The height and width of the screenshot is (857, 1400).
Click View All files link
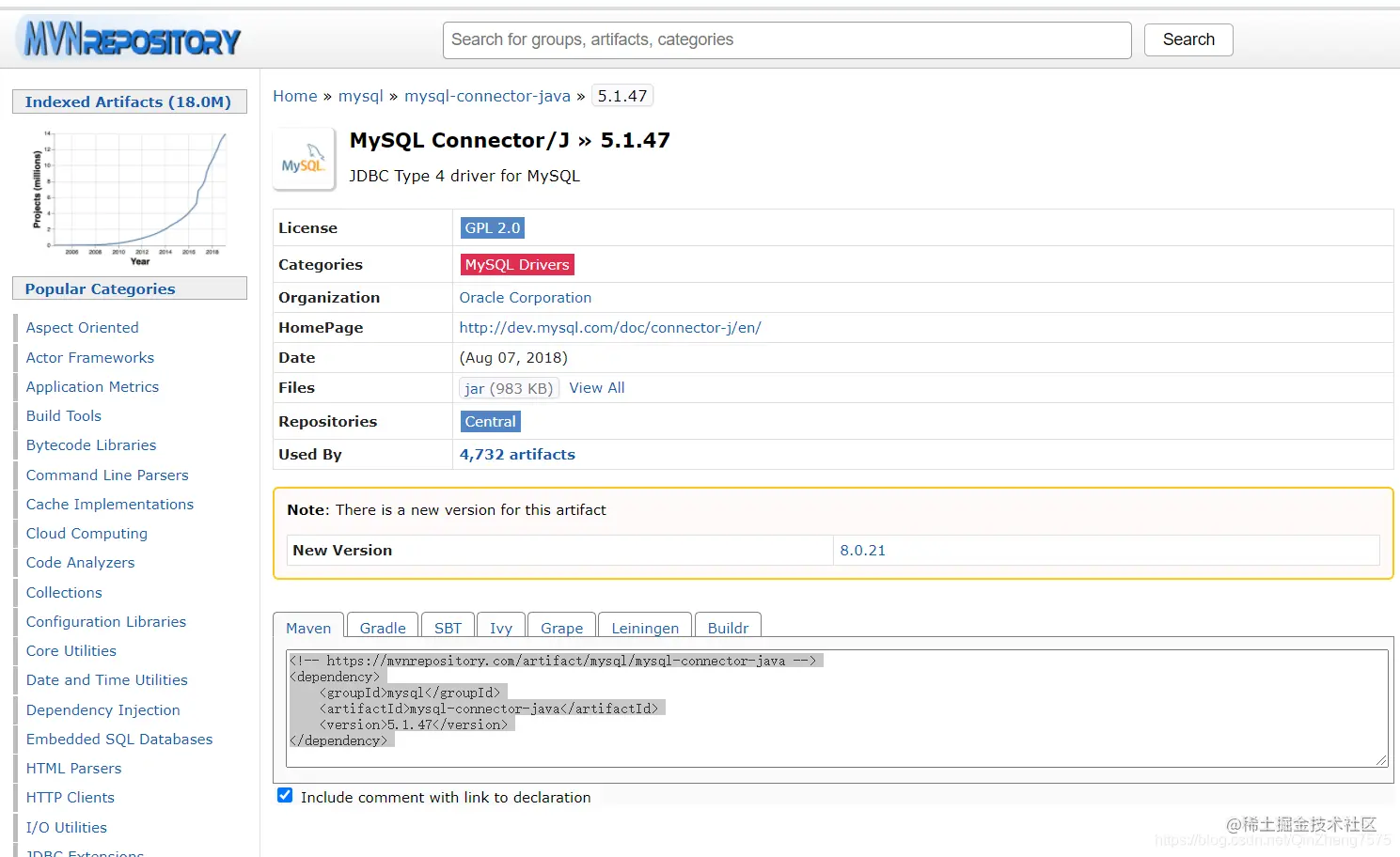tap(597, 387)
